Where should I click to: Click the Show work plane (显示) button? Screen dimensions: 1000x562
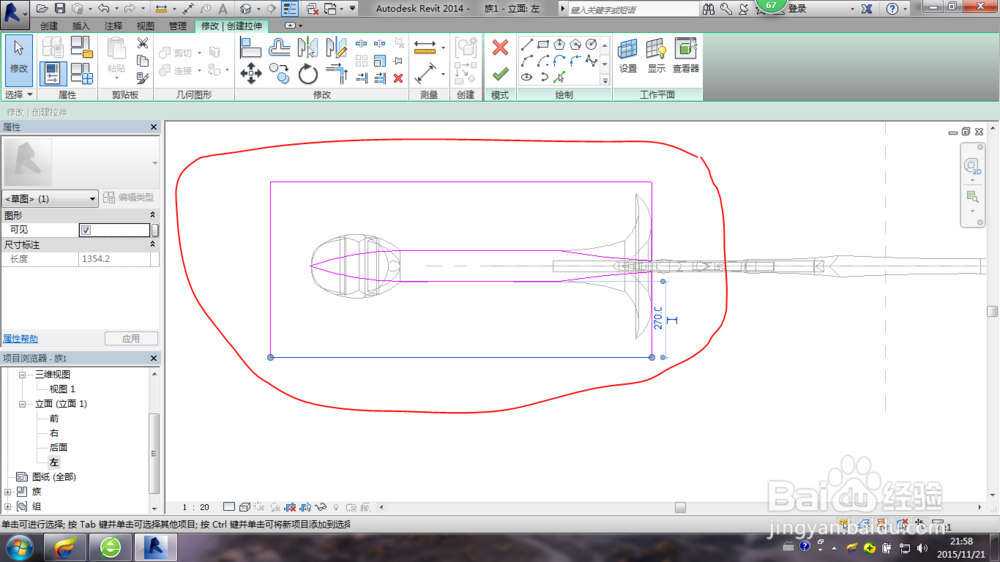(656, 55)
